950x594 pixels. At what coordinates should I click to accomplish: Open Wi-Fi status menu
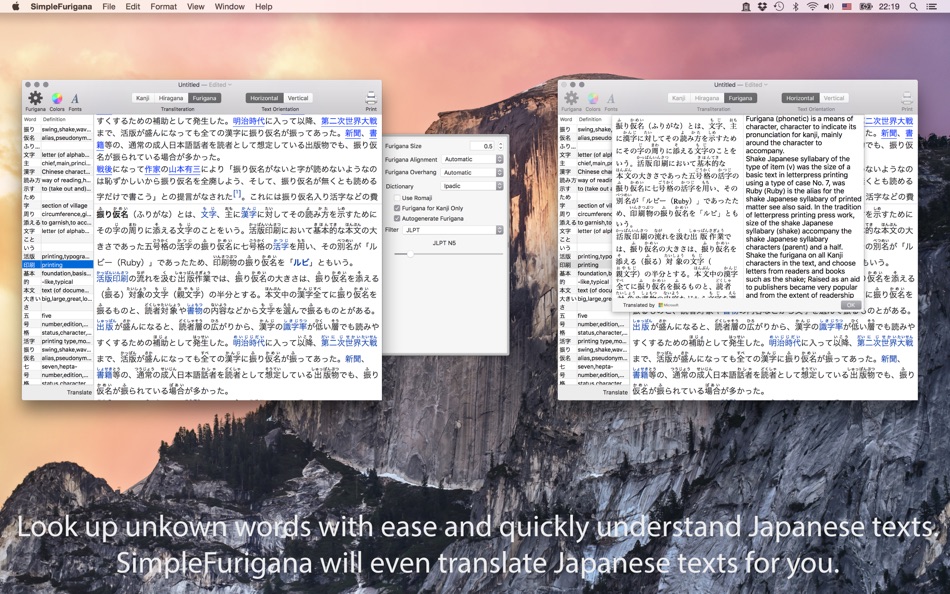tap(812, 7)
